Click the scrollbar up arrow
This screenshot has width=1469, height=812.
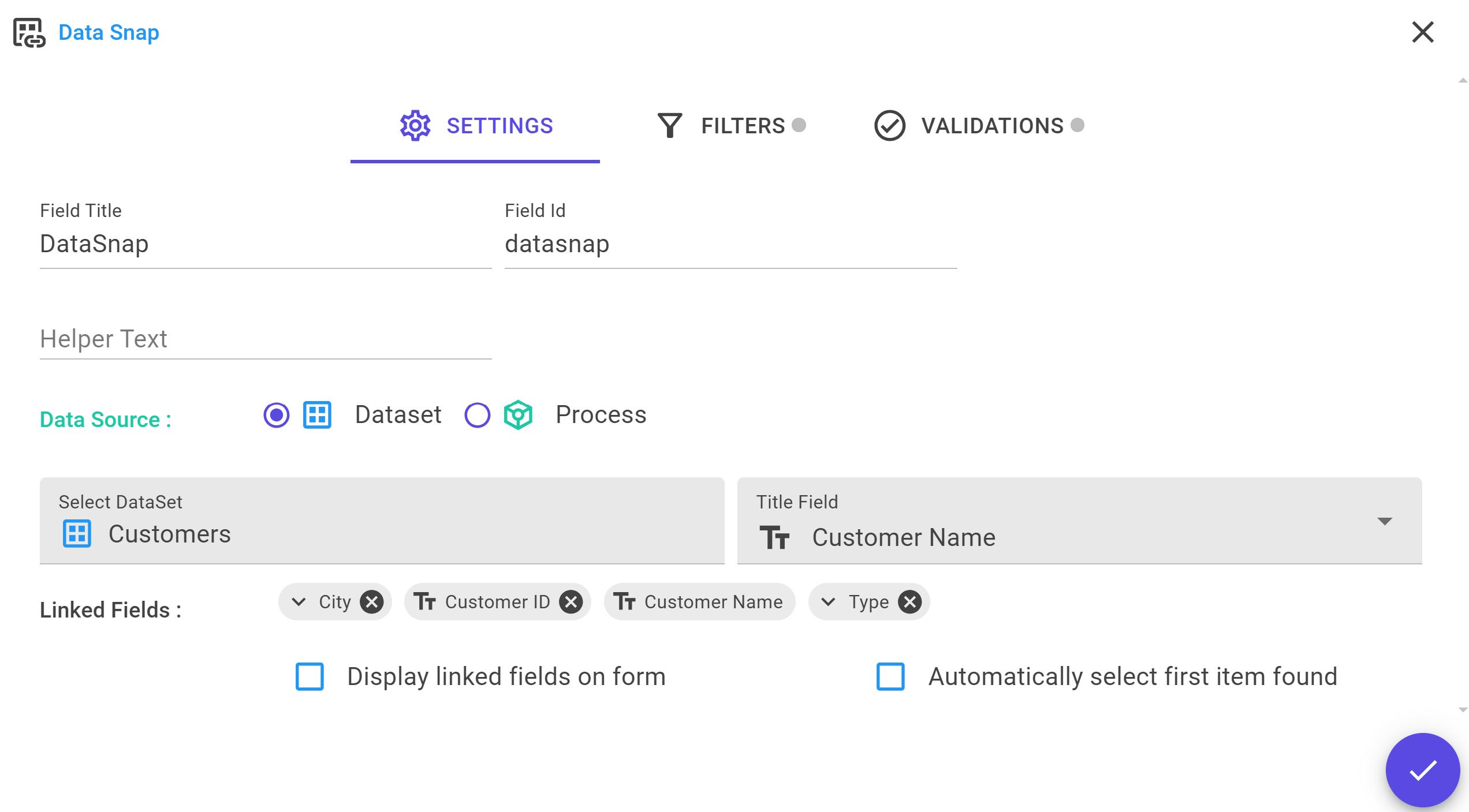click(1463, 81)
